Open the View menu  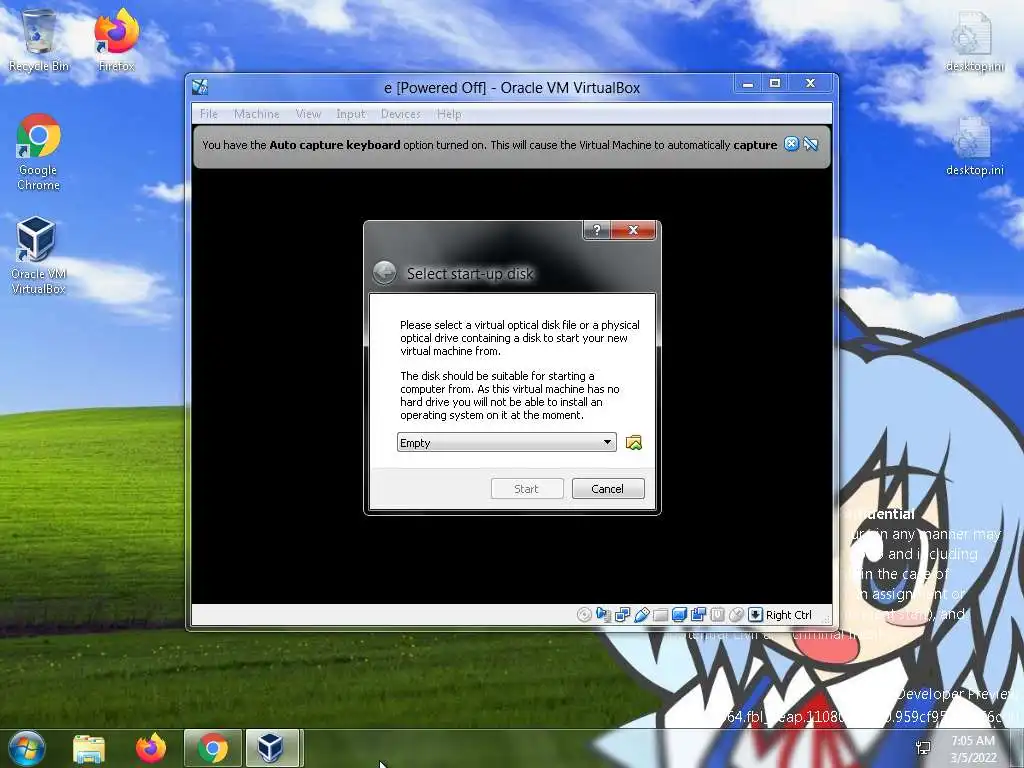pos(308,114)
